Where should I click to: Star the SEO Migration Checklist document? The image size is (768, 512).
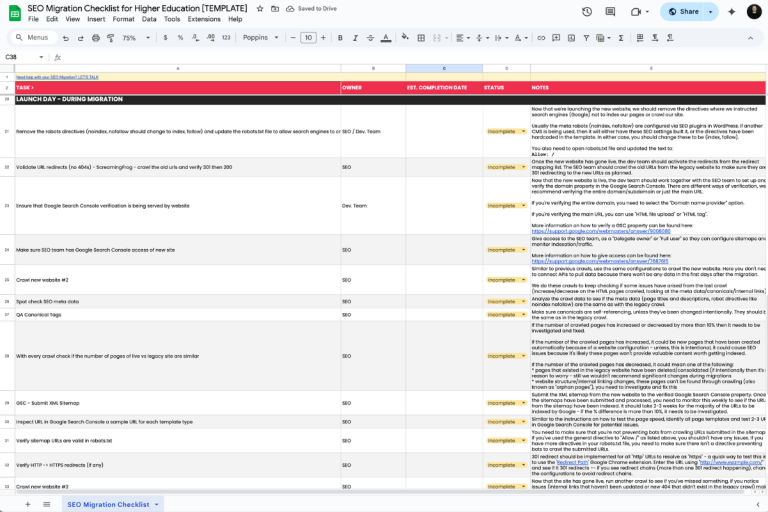coord(260,9)
